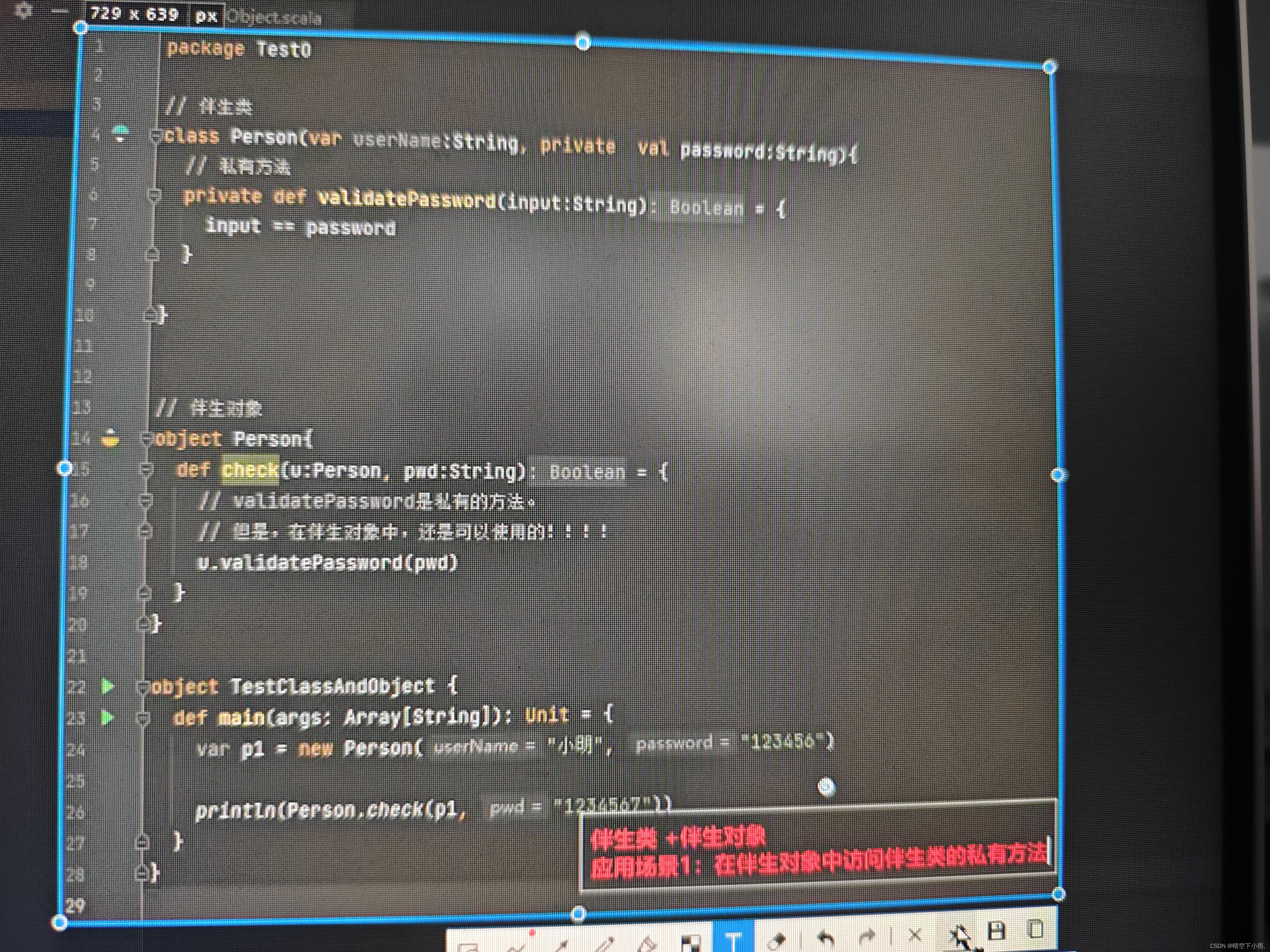Select the arrow annotation tool
The image size is (1270, 952).
[562, 946]
